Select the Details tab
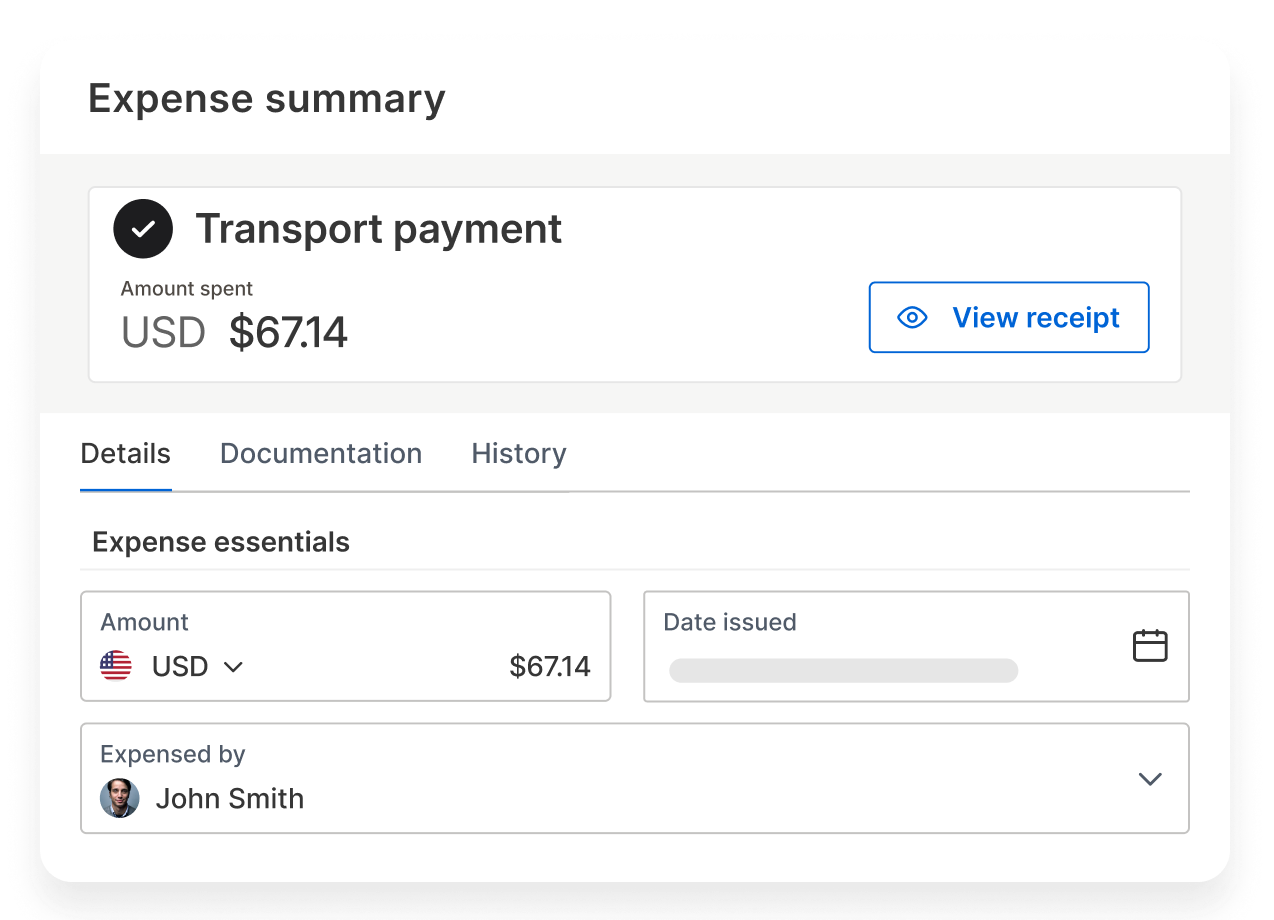Viewport: 1274px width, 920px height. point(125,454)
